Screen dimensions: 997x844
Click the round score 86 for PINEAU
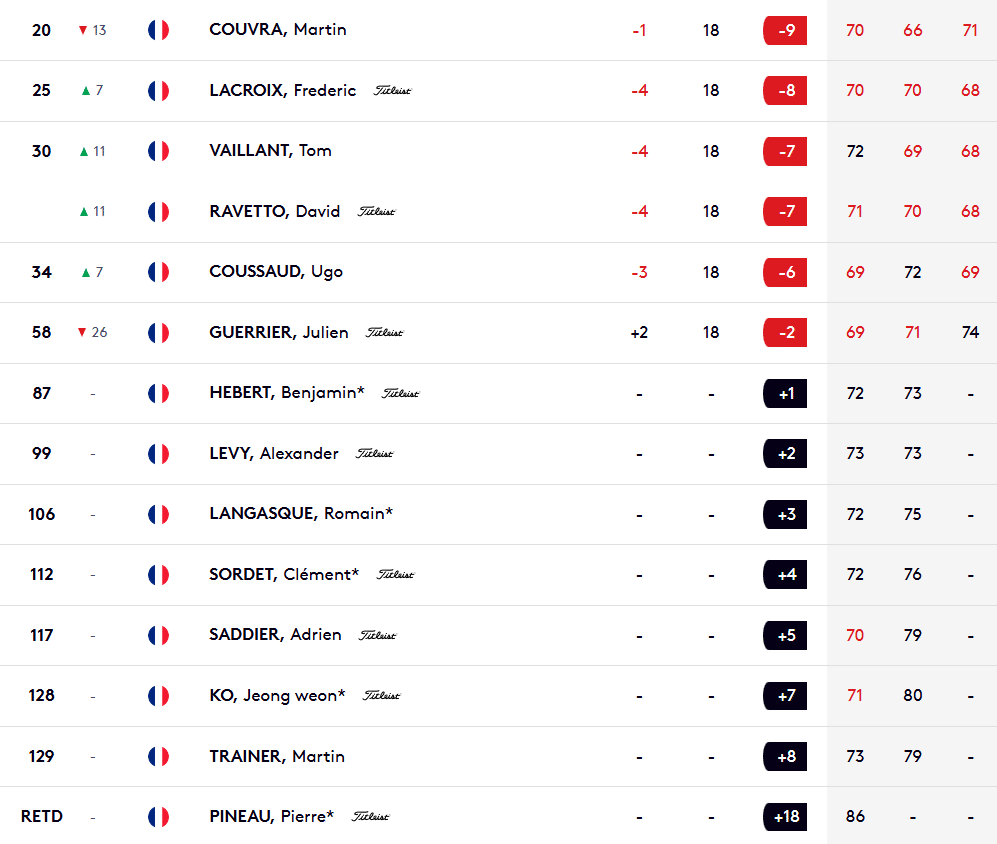click(x=855, y=817)
